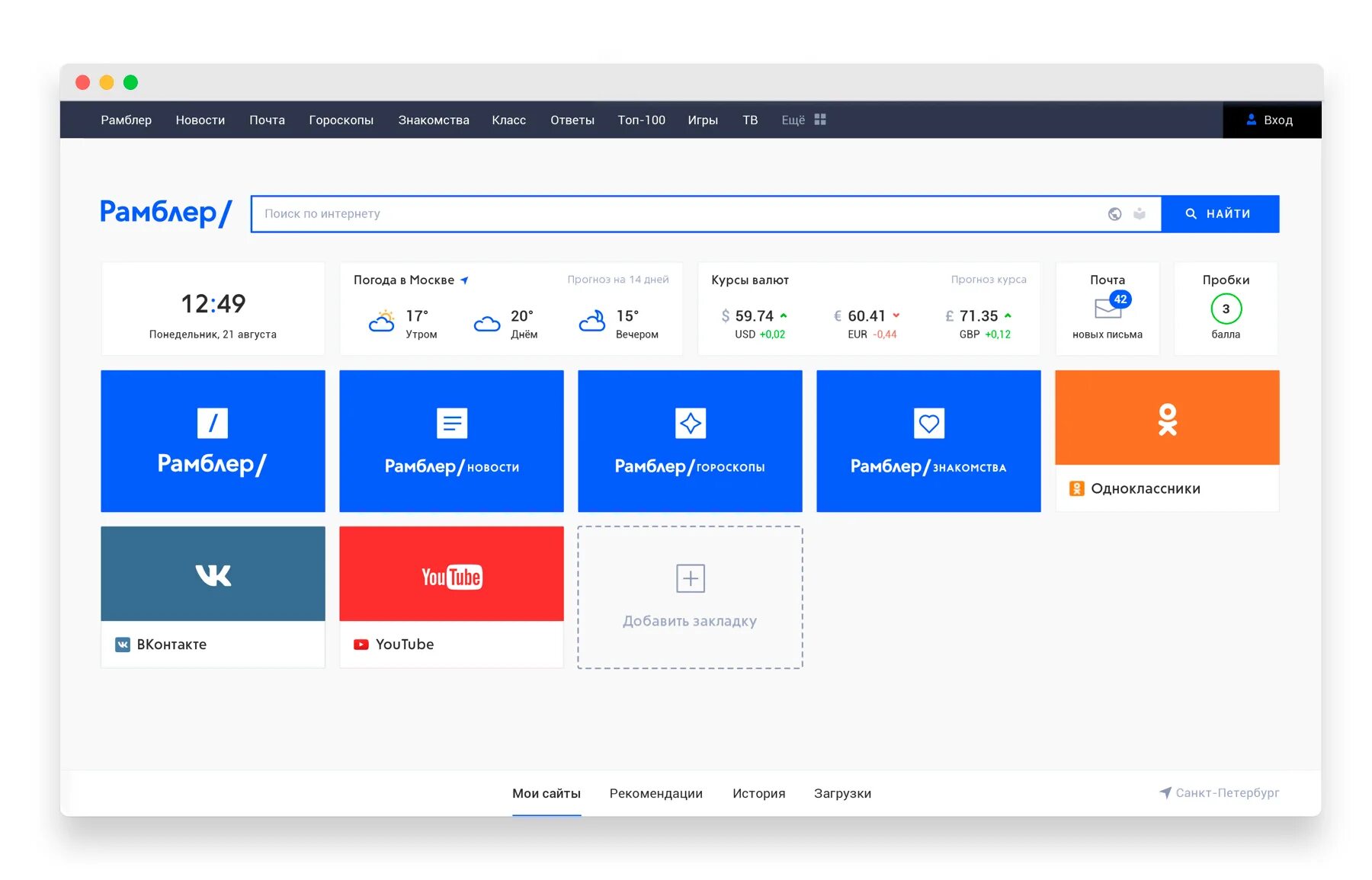Click the Пробки widget title

click(1226, 280)
